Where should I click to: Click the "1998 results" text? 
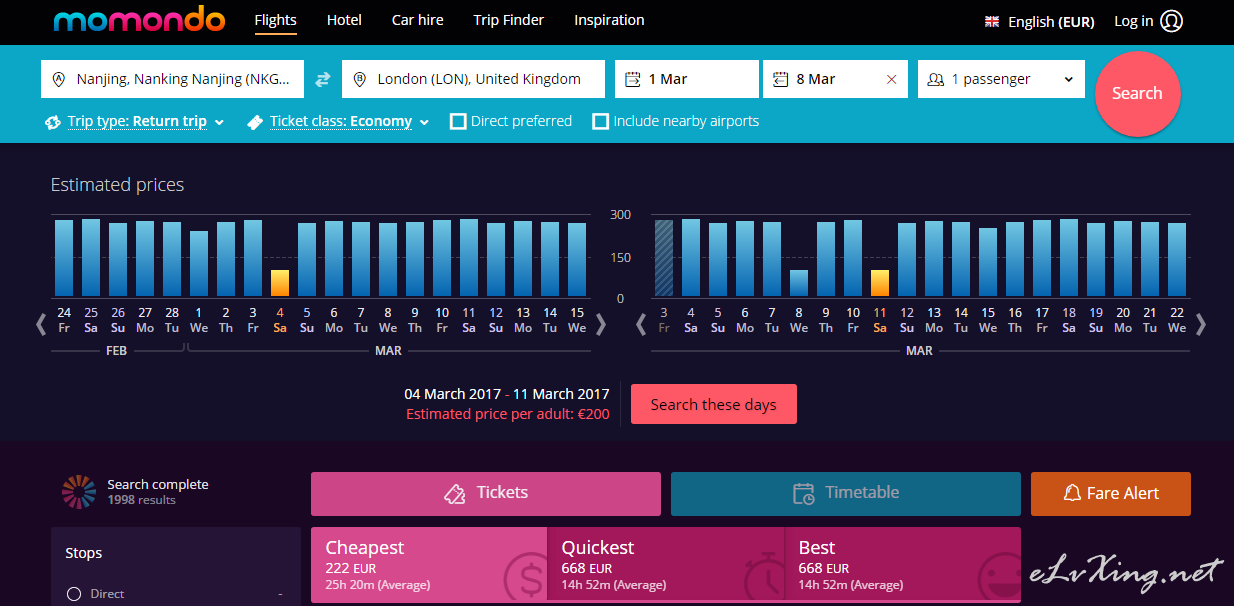pyautogui.click(x=142, y=500)
